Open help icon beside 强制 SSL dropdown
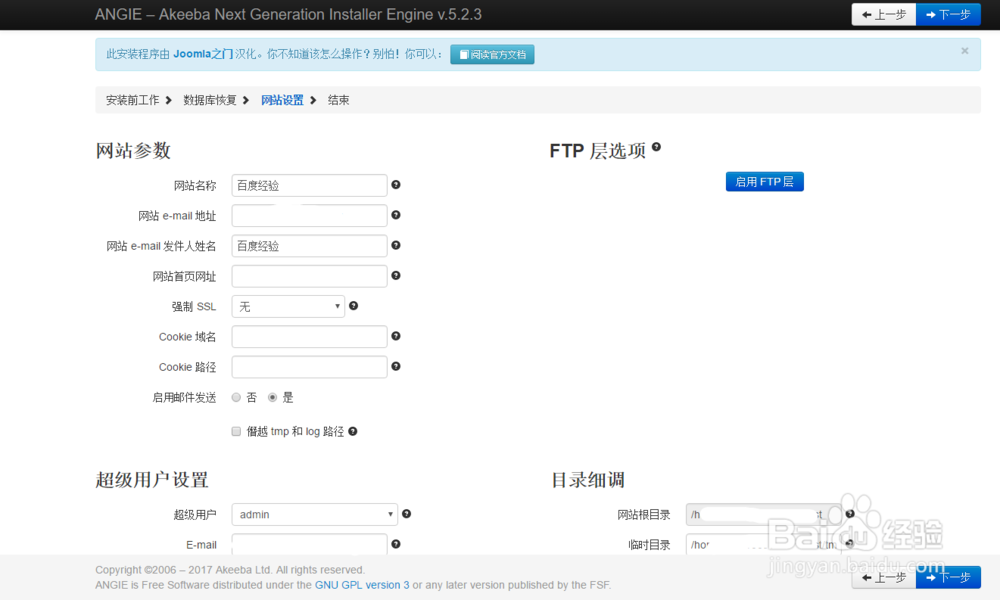This screenshot has height=600, width=1000. (x=353, y=306)
